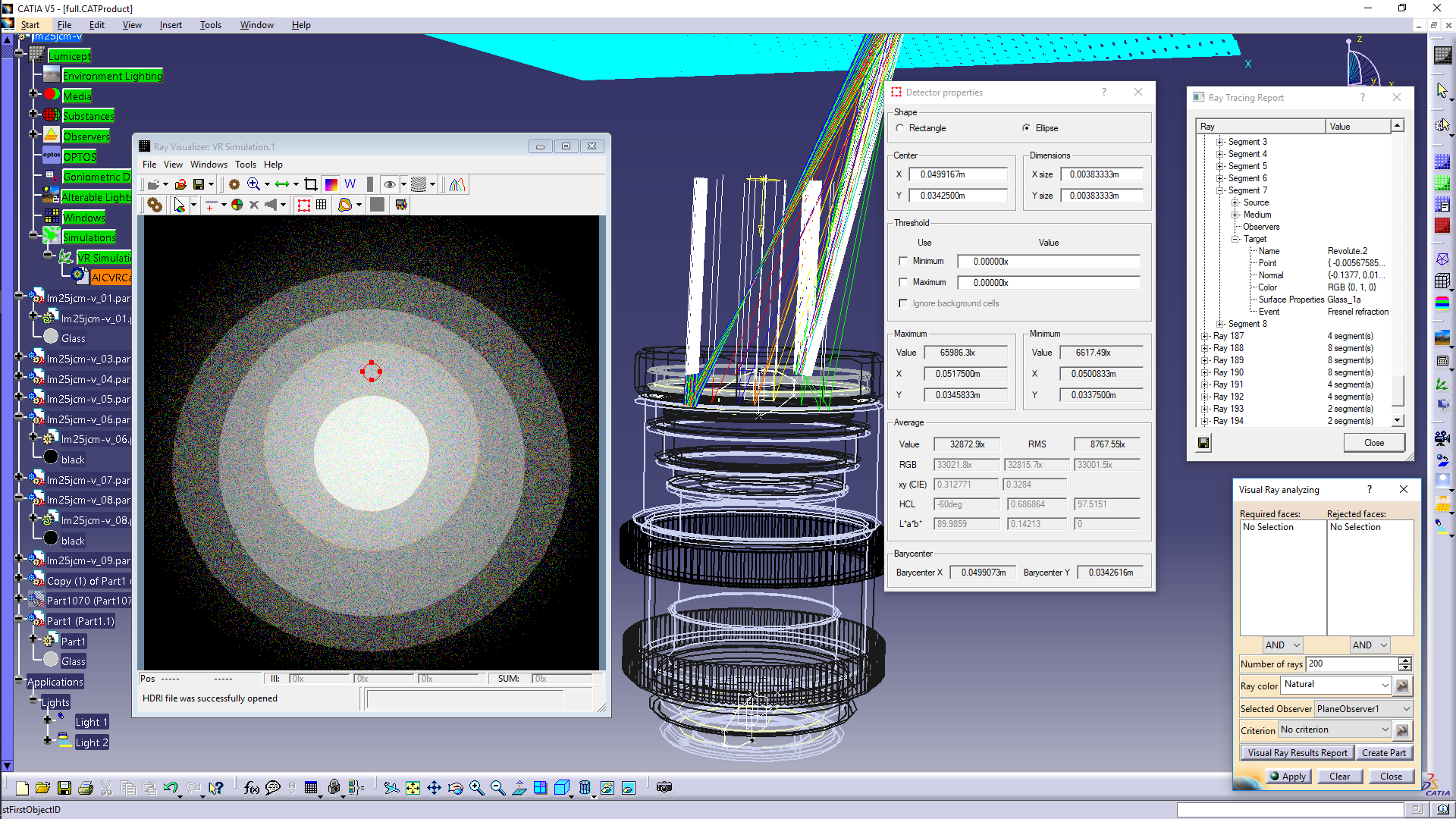Image resolution: width=1456 pixels, height=819 pixels.
Task: Click the four-color circle icon
Action: coord(237,205)
